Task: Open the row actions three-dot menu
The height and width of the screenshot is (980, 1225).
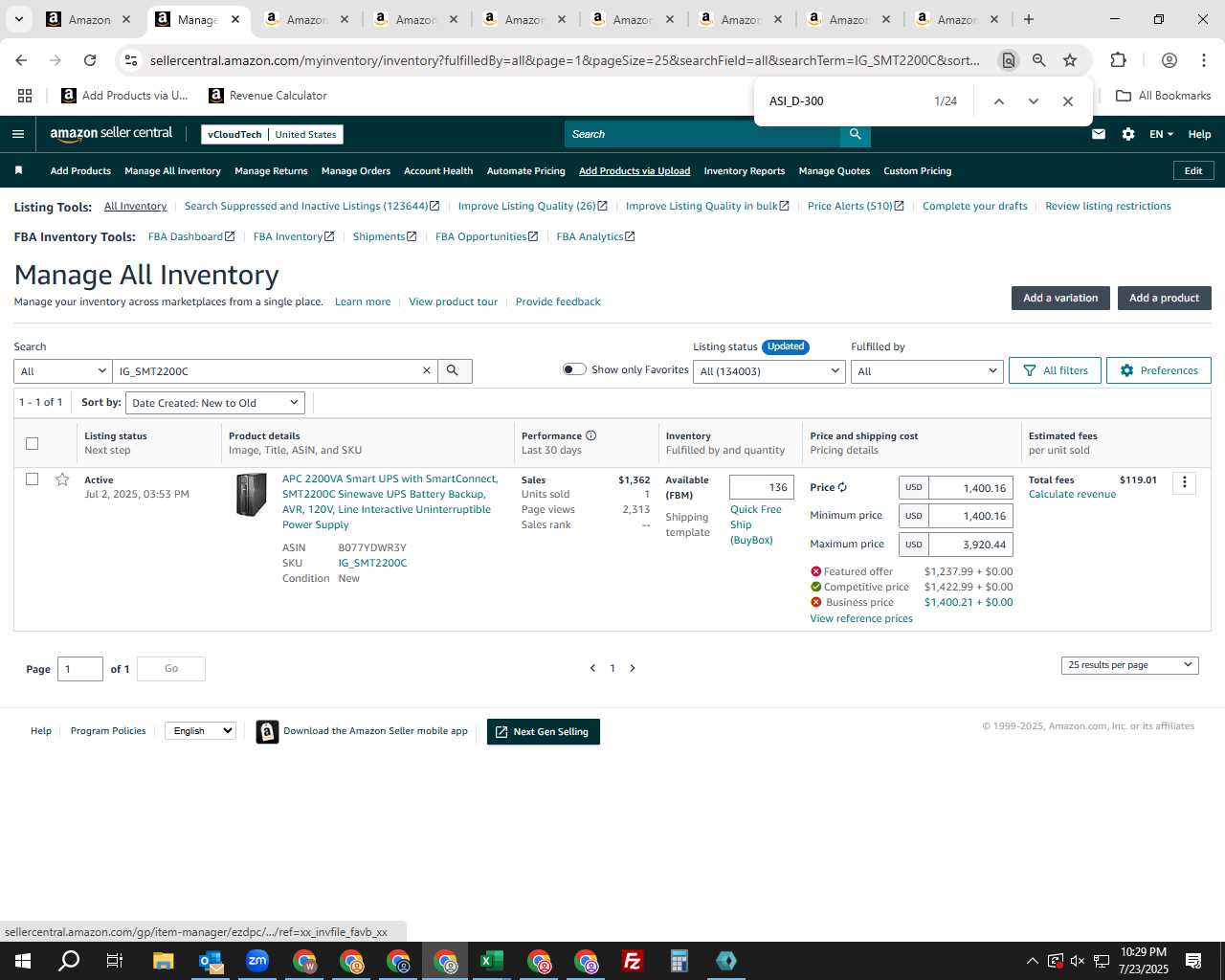Action: (x=1184, y=482)
